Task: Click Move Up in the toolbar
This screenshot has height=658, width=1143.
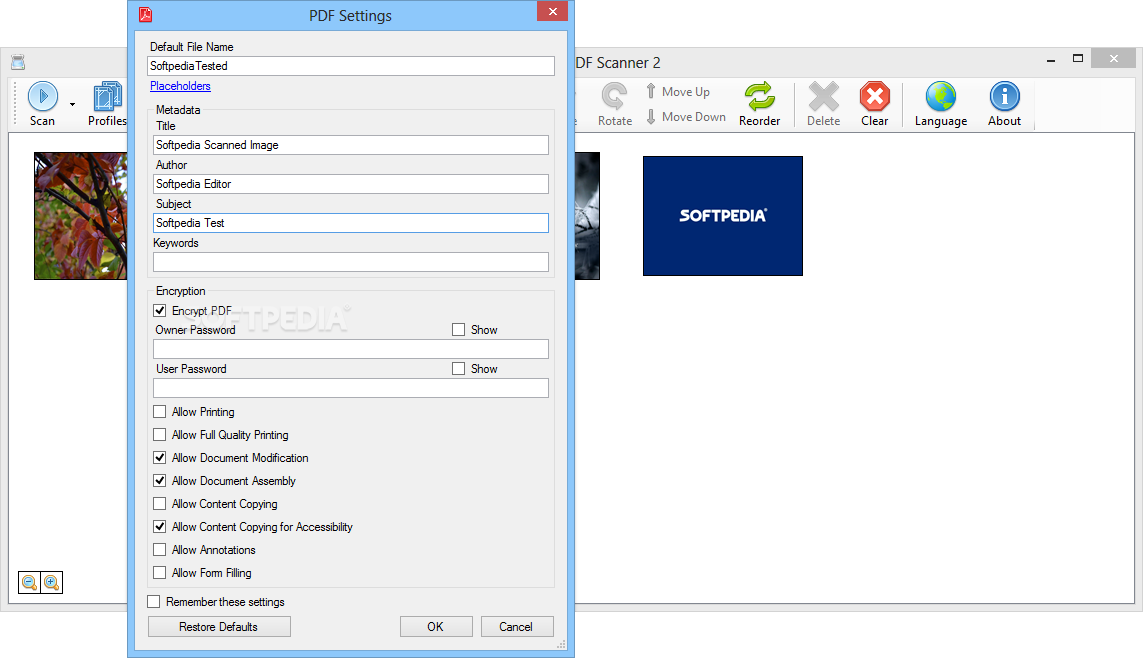Action: coord(678,91)
